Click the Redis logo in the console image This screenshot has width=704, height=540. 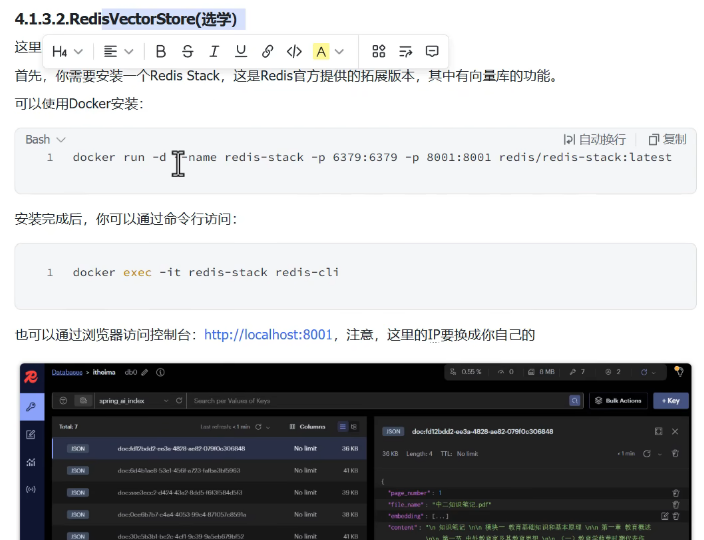coord(31,377)
